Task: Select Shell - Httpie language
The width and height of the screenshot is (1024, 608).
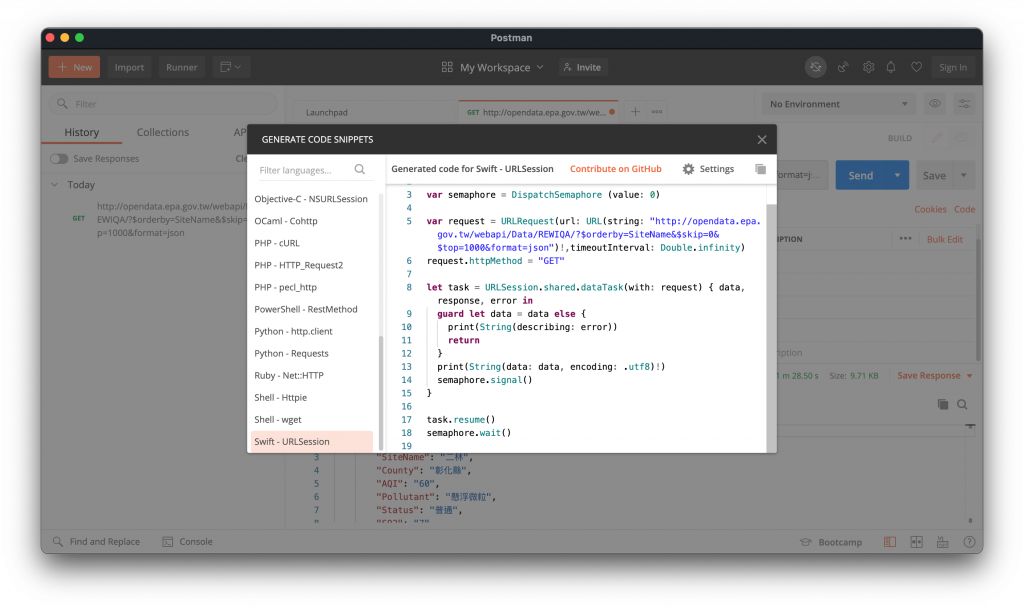Action: (x=311, y=398)
